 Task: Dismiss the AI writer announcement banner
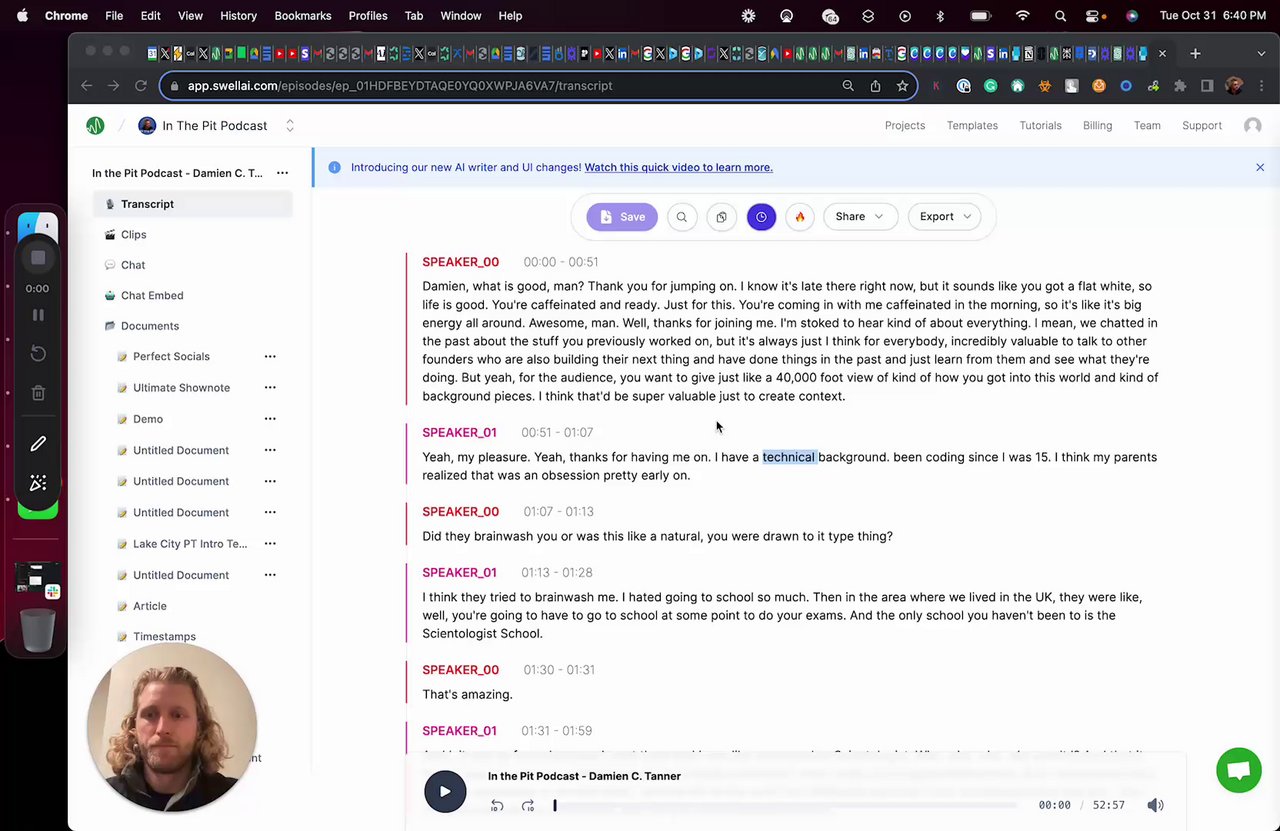(1260, 167)
